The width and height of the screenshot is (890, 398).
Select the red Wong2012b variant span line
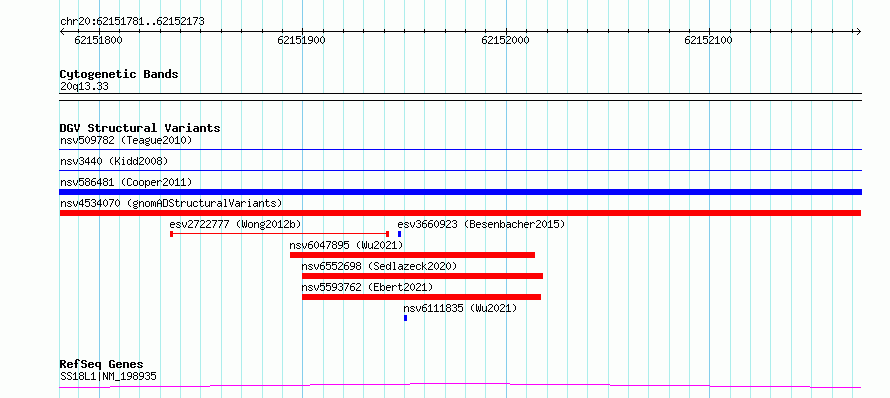pos(279,234)
